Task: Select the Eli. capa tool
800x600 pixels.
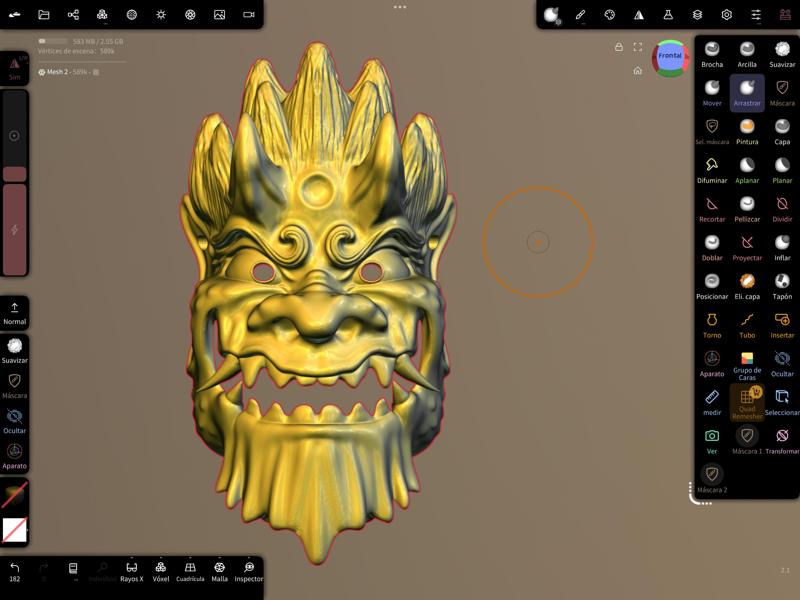Action: click(747, 287)
